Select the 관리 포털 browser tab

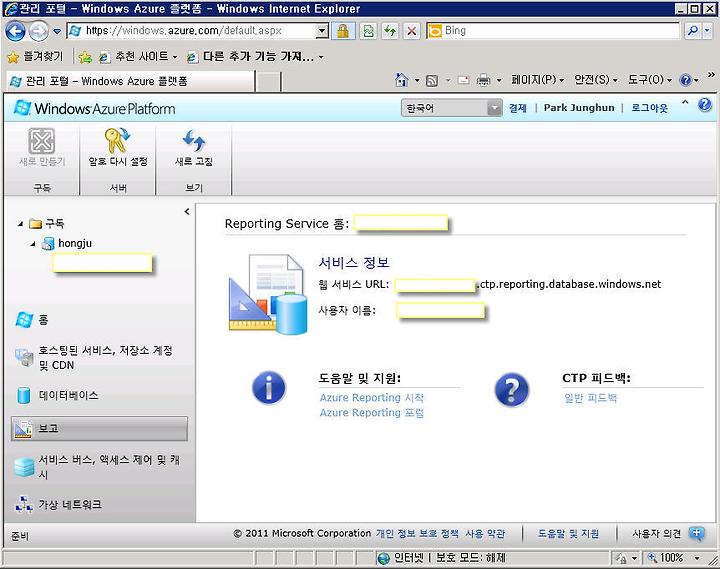(x=130, y=81)
